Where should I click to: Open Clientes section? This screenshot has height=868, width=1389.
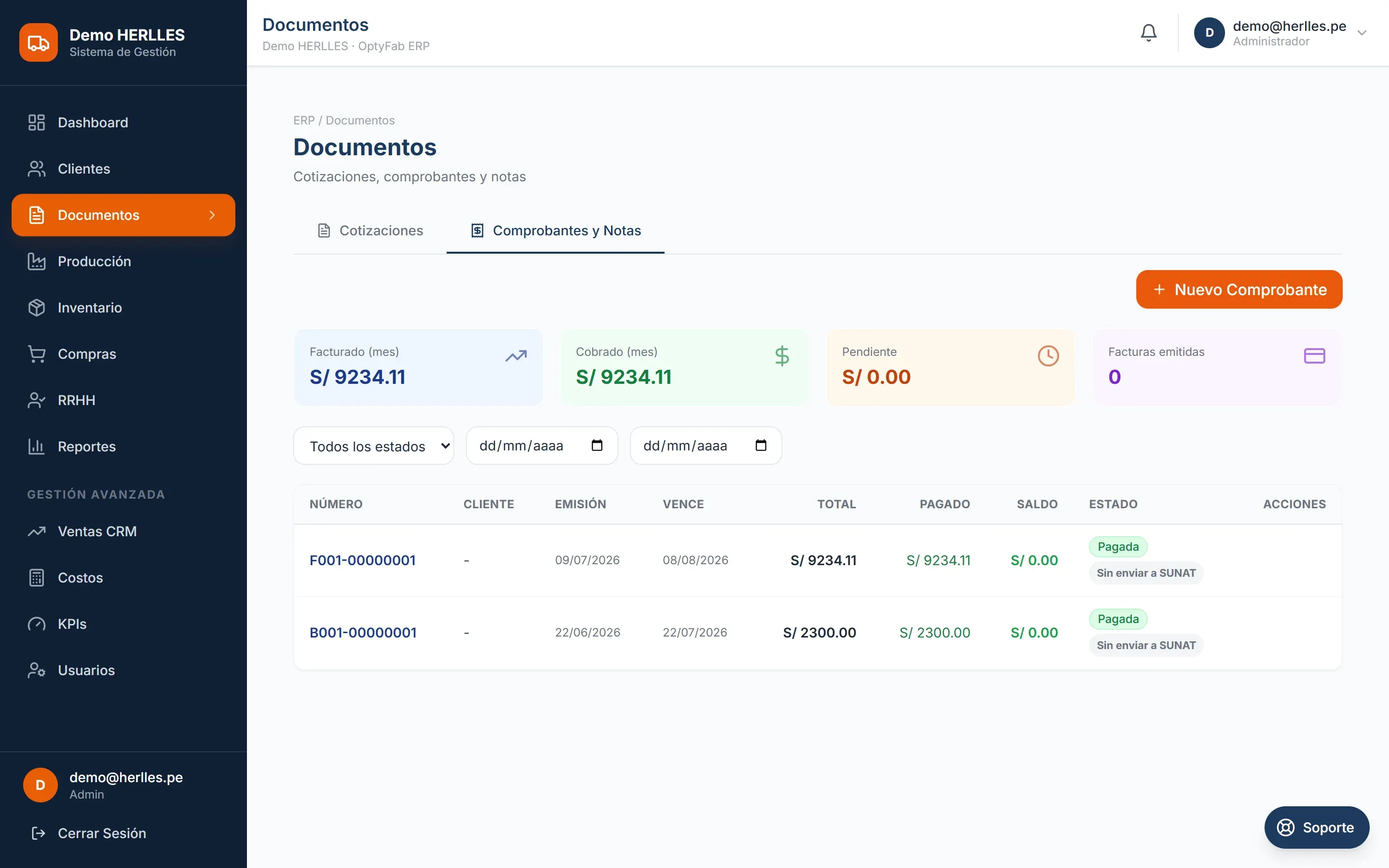coord(123,169)
